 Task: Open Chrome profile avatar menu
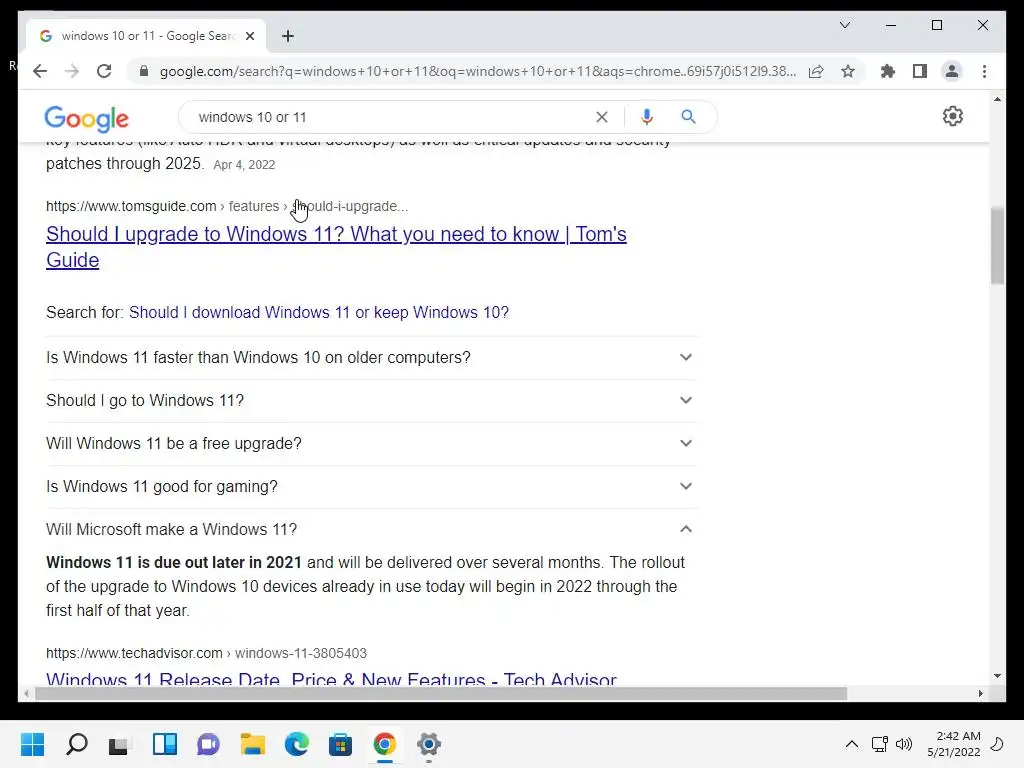coord(952,71)
